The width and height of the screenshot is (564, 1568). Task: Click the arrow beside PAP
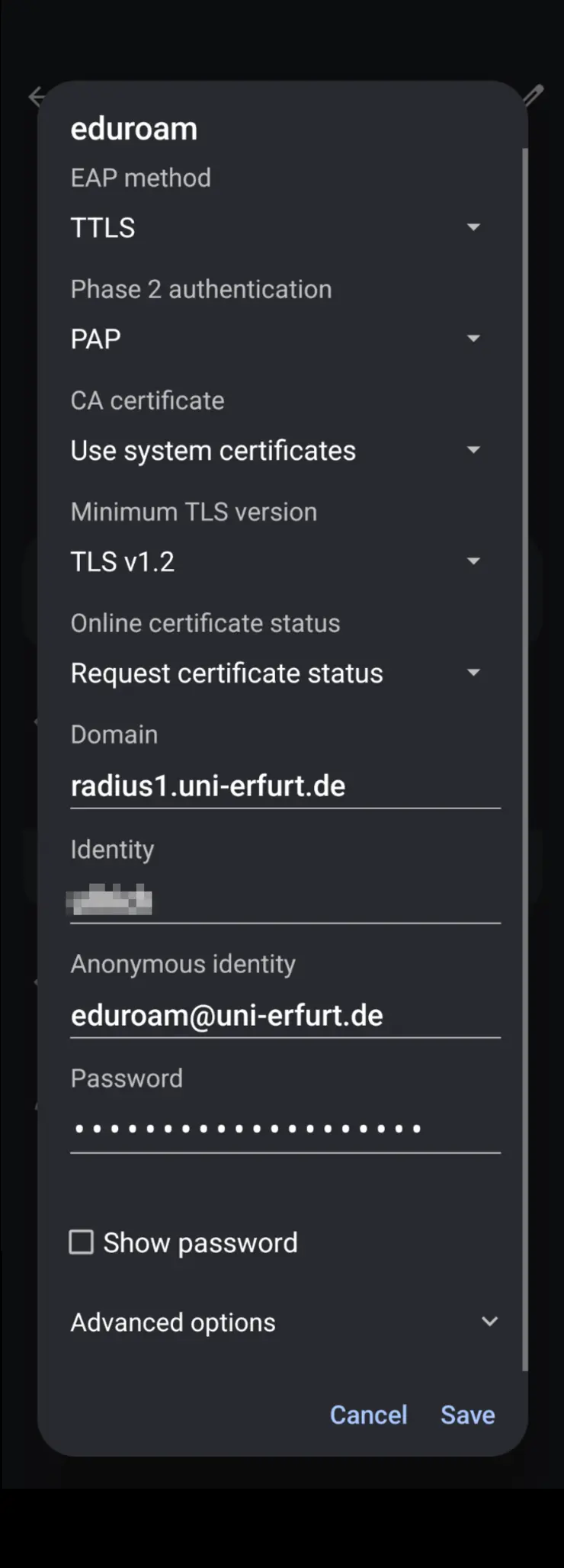coord(473,339)
